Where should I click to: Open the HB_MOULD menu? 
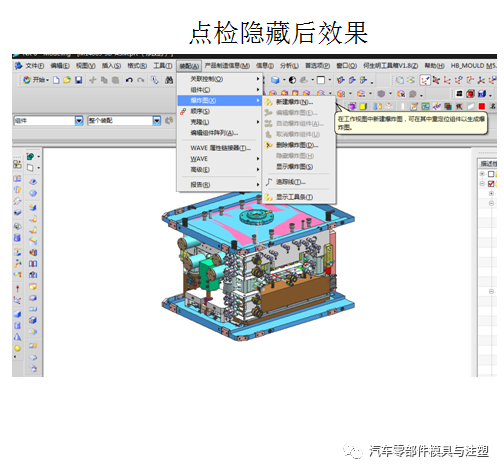coord(473,66)
